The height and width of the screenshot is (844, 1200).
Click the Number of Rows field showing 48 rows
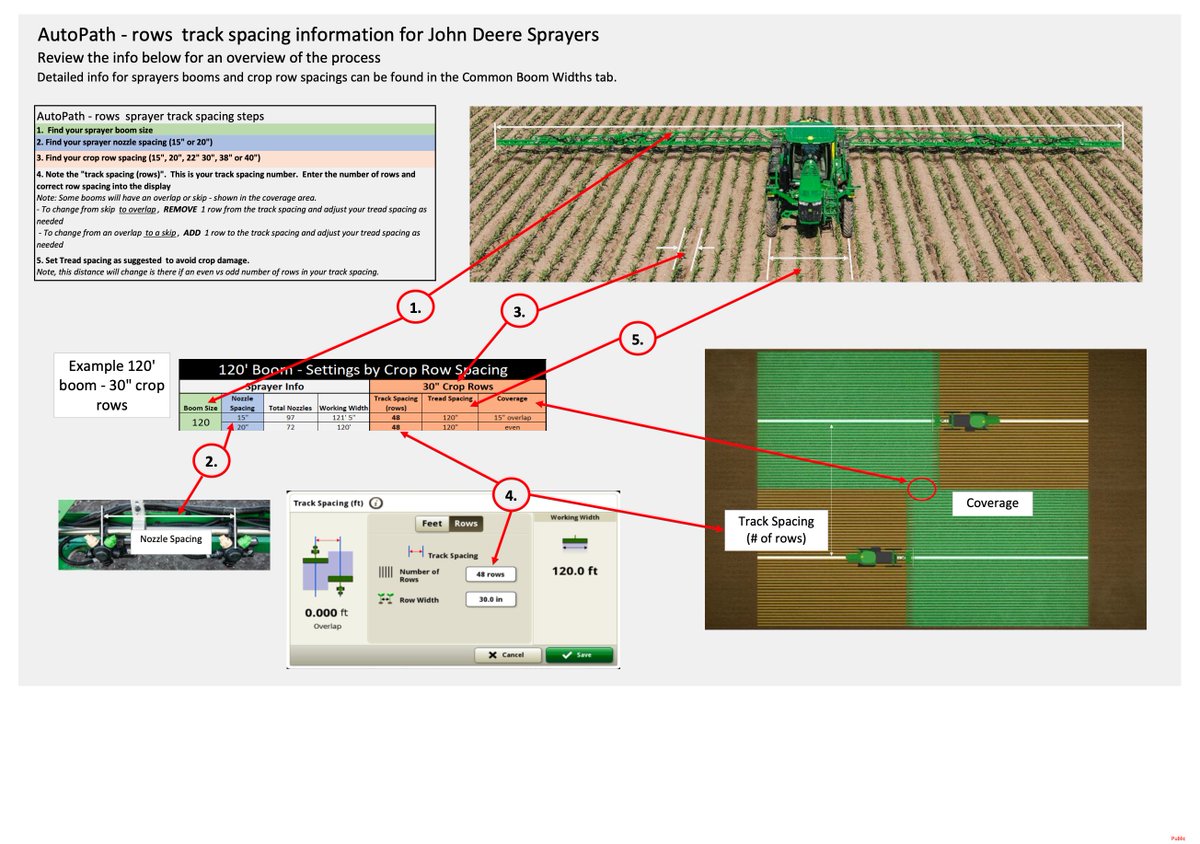[x=490, y=574]
